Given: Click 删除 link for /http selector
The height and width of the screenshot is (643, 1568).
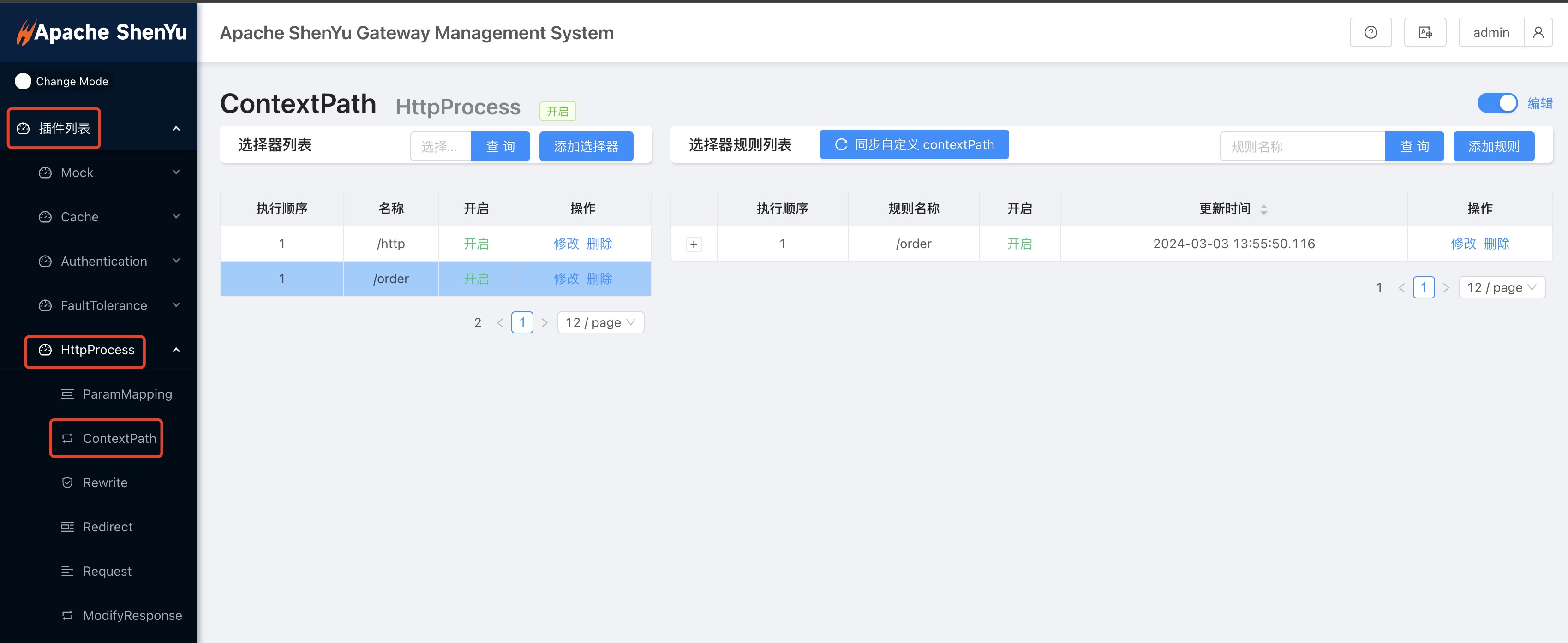Looking at the screenshot, I should [x=599, y=244].
